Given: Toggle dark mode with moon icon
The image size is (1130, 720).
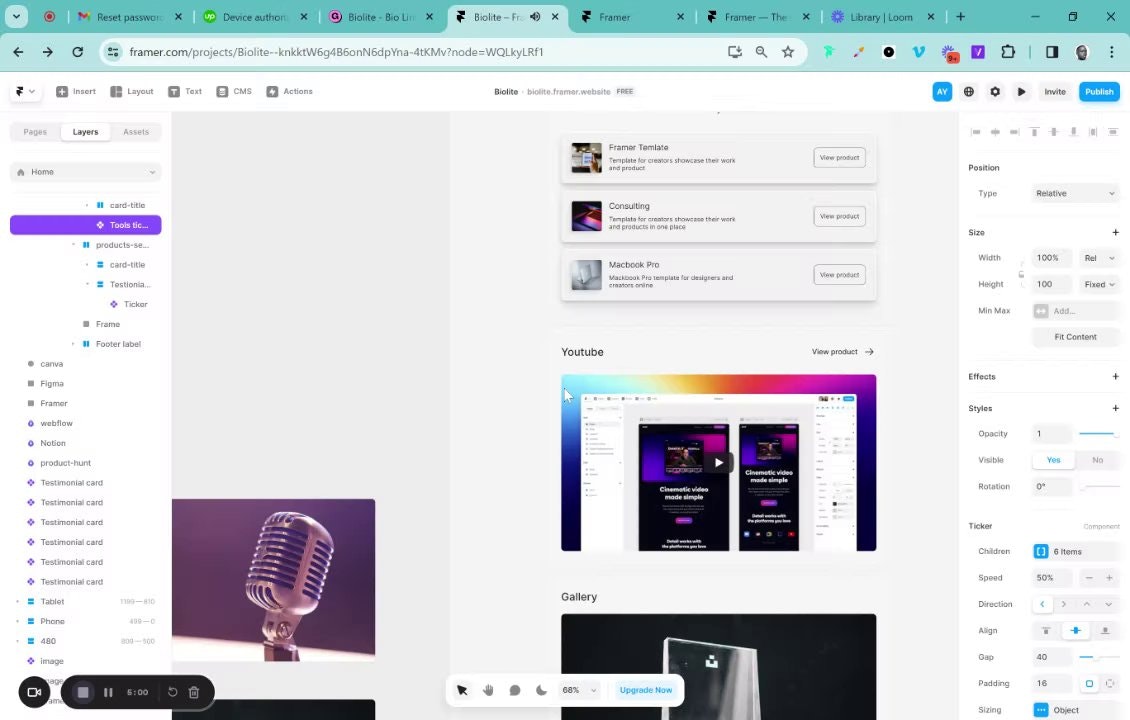Looking at the screenshot, I should click(541, 690).
